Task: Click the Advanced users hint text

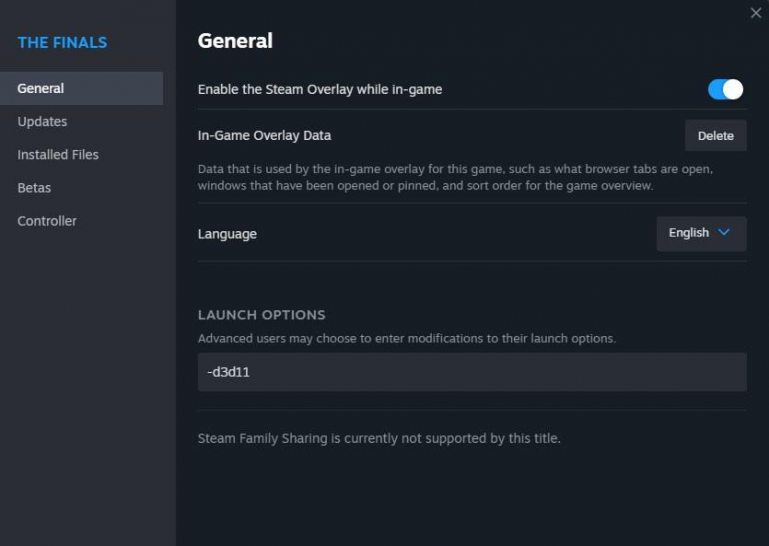Action: pos(406,338)
